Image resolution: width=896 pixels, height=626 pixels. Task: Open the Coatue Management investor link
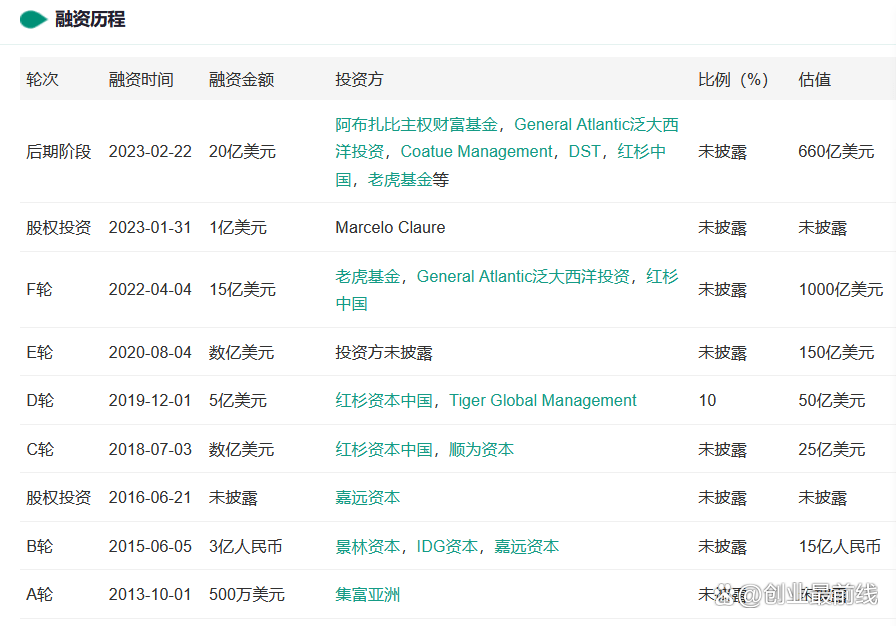click(477, 151)
